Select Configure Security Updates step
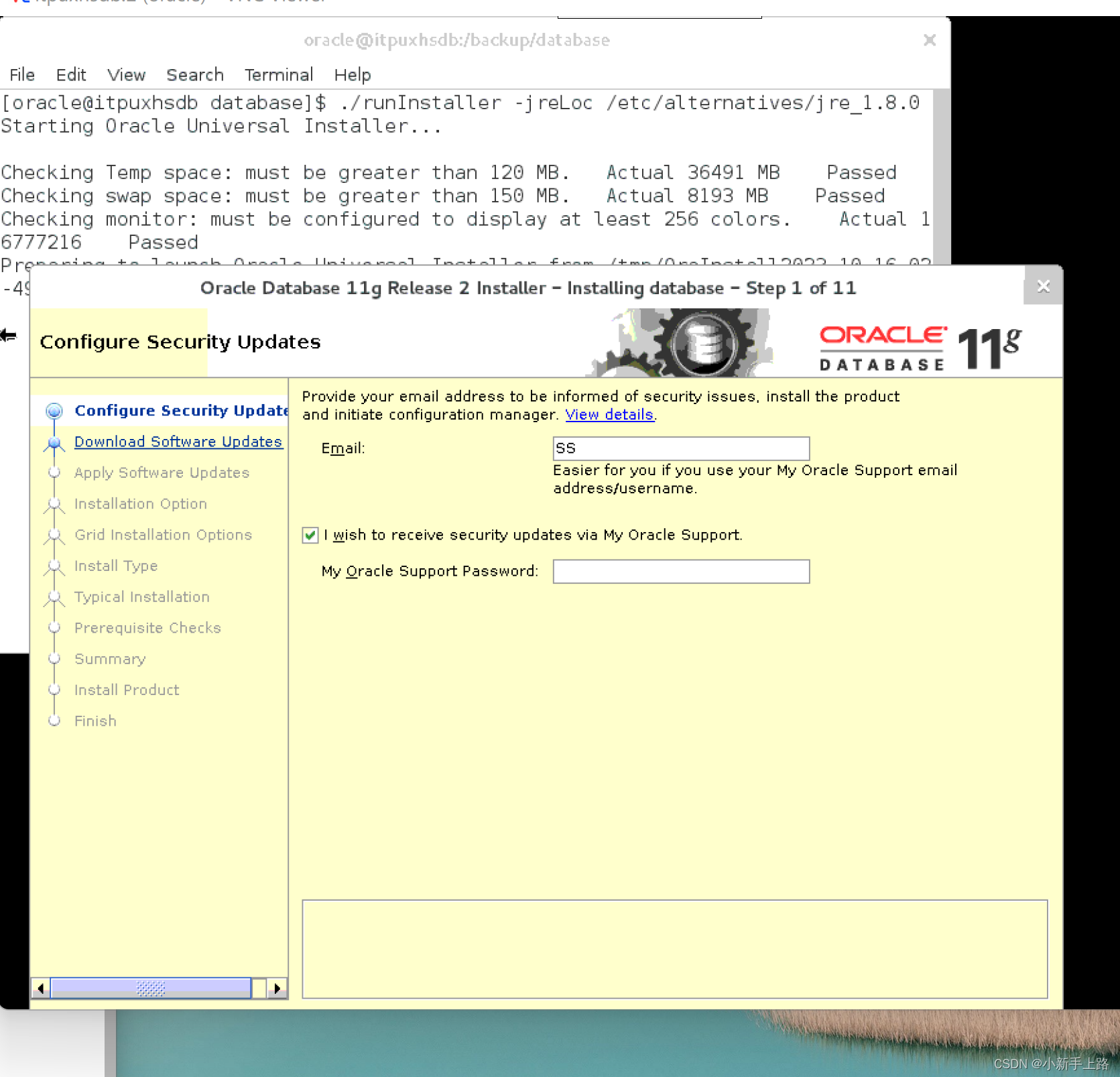This screenshot has height=1077, width=1120. tap(181, 410)
